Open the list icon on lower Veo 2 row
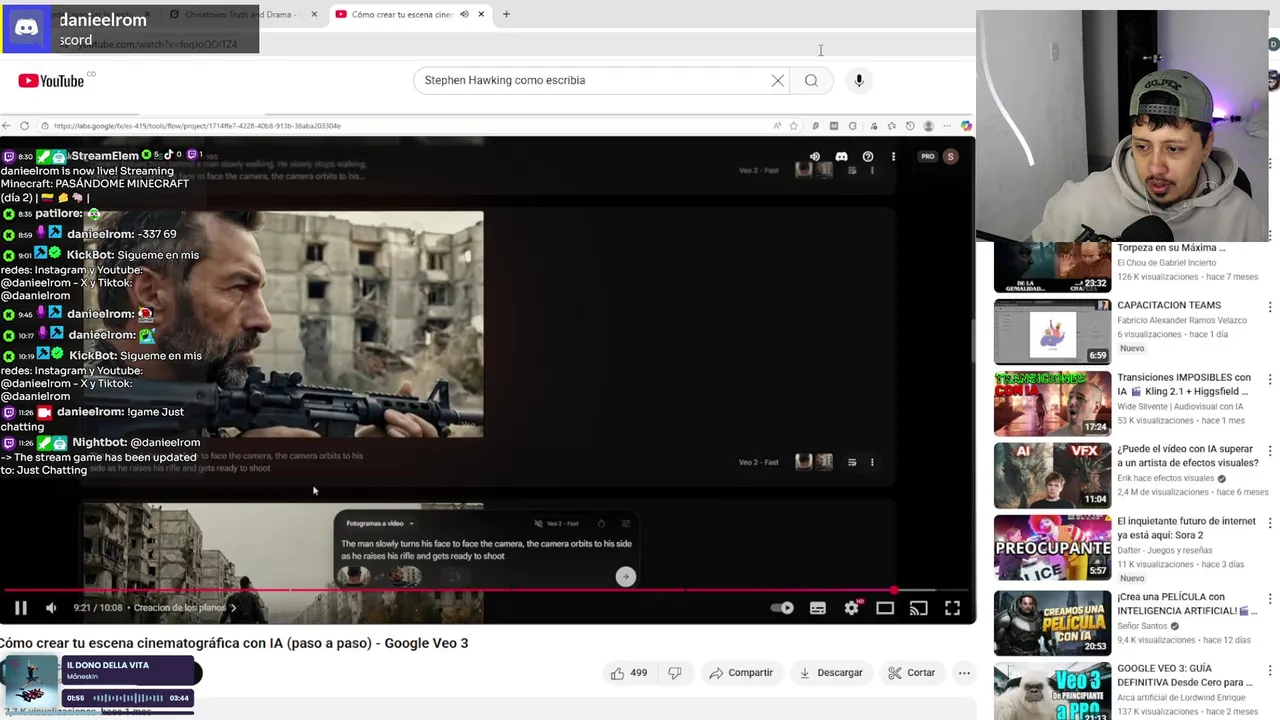 point(852,462)
